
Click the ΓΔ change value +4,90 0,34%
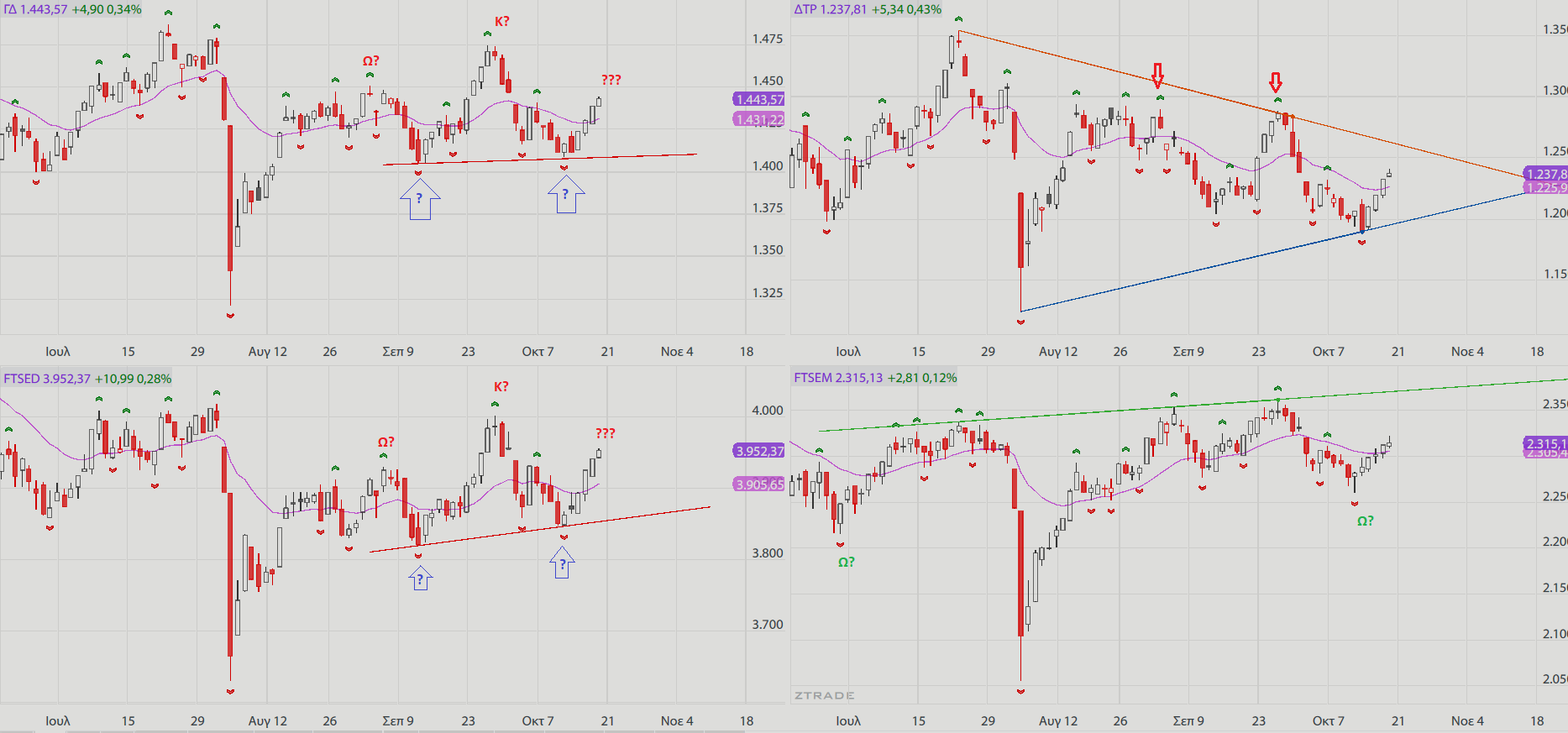107,9
